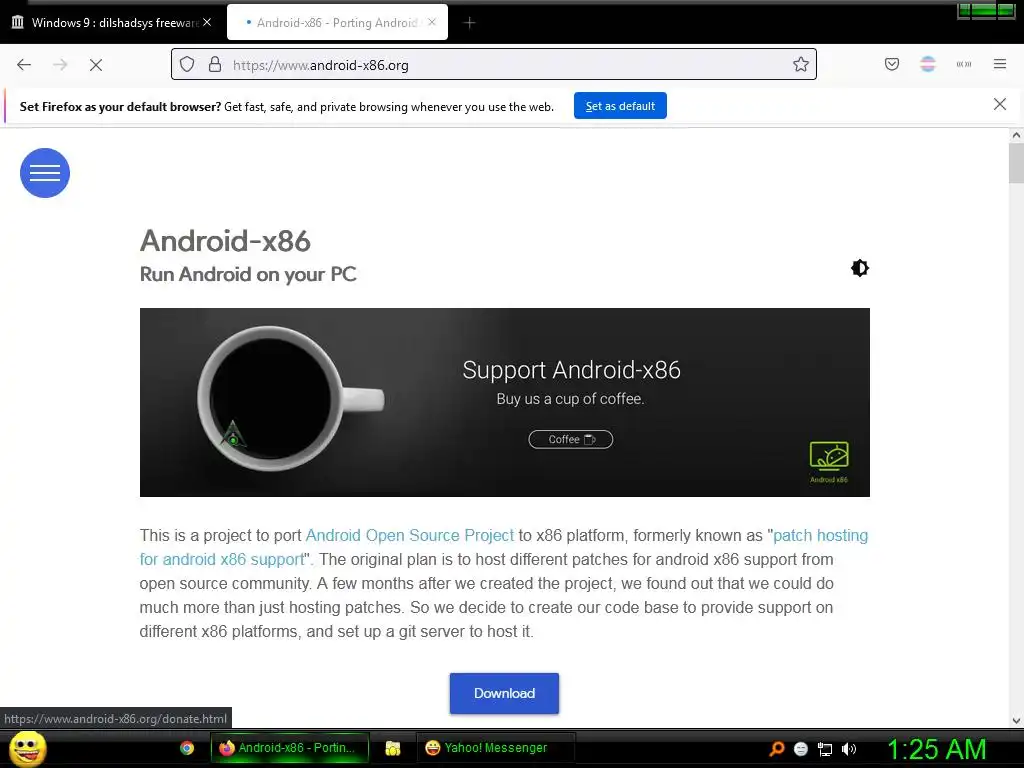Open the smiley face start button
Viewport: 1024px width, 768px height.
point(28,748)
